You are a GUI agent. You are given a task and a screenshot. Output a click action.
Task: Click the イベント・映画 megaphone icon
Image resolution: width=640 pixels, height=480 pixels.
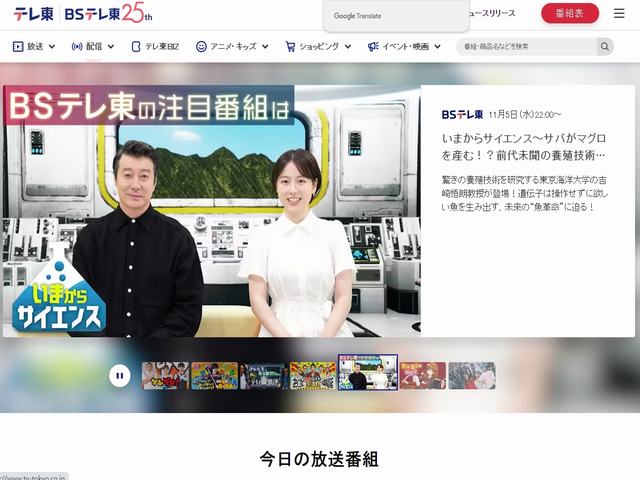373,47
